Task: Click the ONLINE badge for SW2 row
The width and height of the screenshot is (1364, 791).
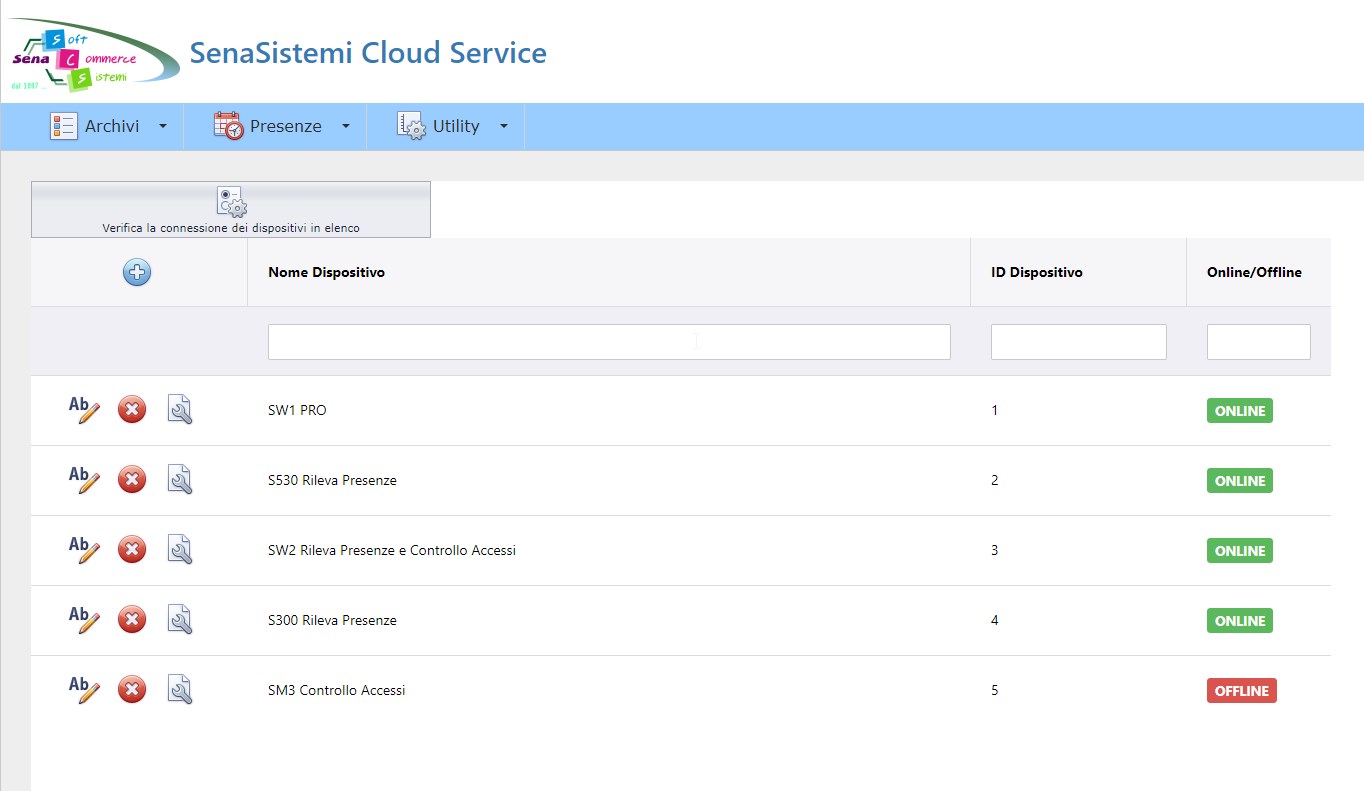Action: [x=1240, y=551]
